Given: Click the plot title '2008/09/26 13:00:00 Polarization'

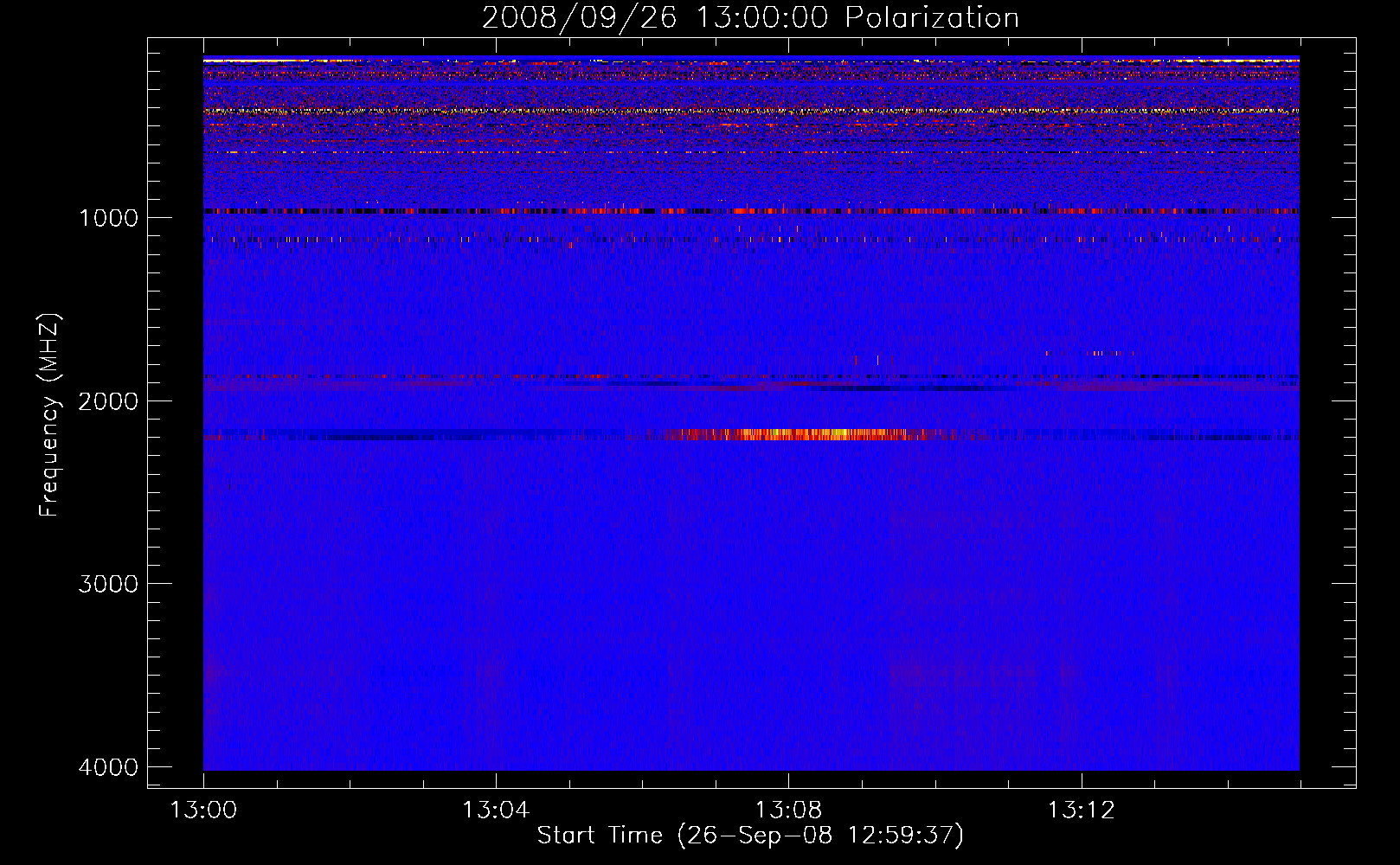Looking at the screenshot, I should click(x=750, y=17).
